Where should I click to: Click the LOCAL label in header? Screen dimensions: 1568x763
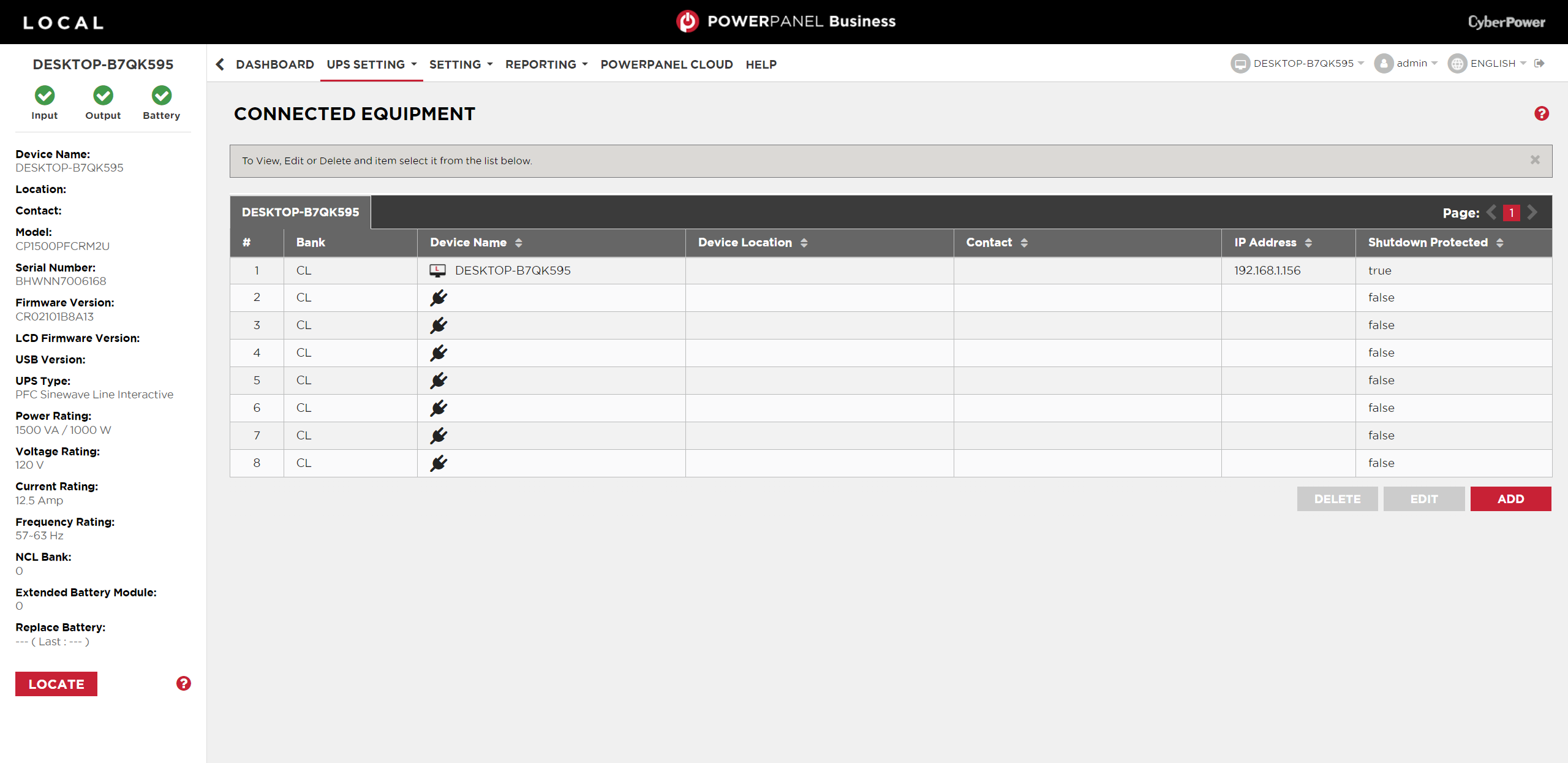63,23
